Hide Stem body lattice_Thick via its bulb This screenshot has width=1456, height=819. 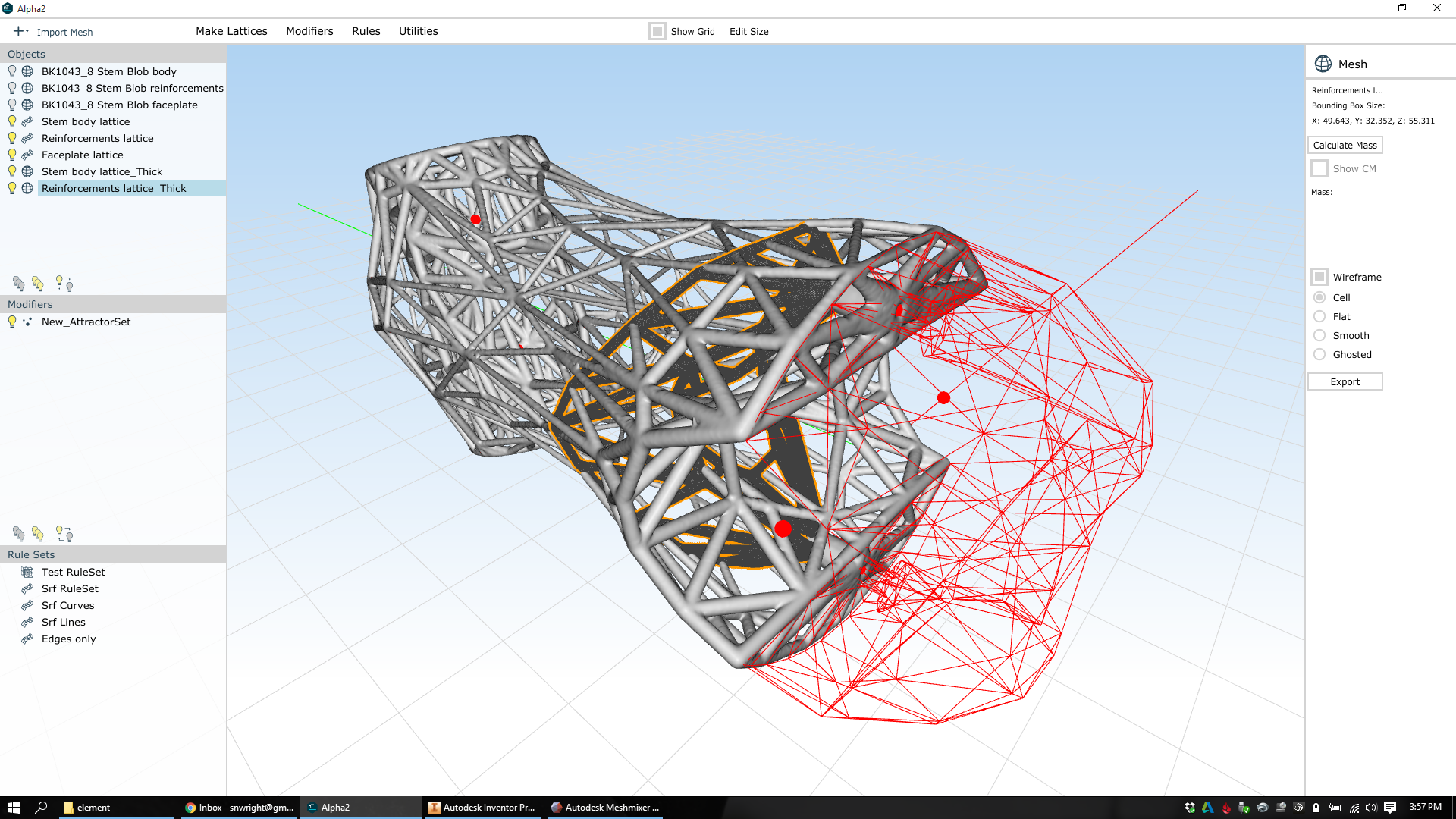(x=12, y=171)
